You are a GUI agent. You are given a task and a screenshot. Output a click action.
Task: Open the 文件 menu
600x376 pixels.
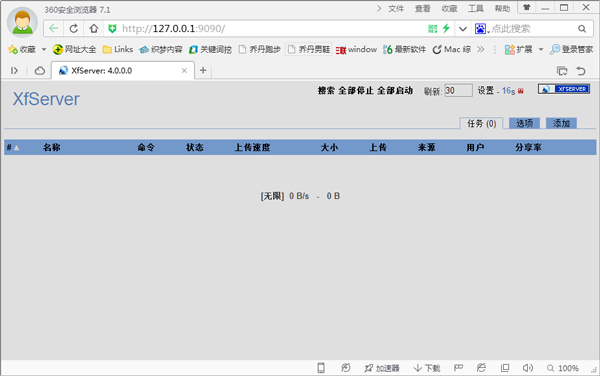pos(396,8)
